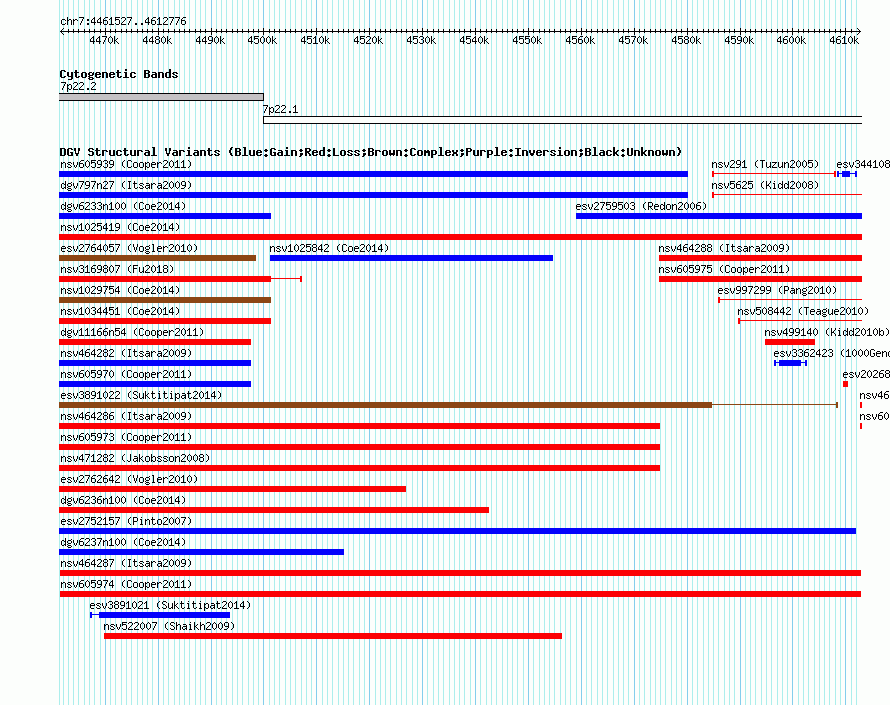Select the nsv522007 (Shaikh2009) label

tap(169, 627)
